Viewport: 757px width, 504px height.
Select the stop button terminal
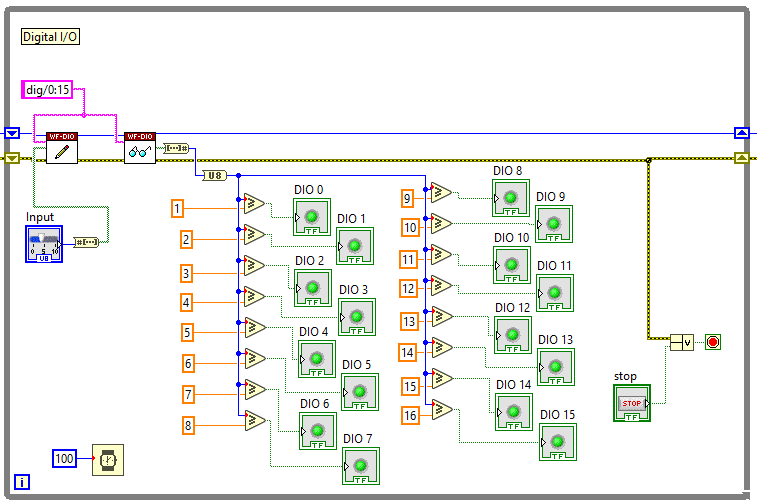pos(632,403)
